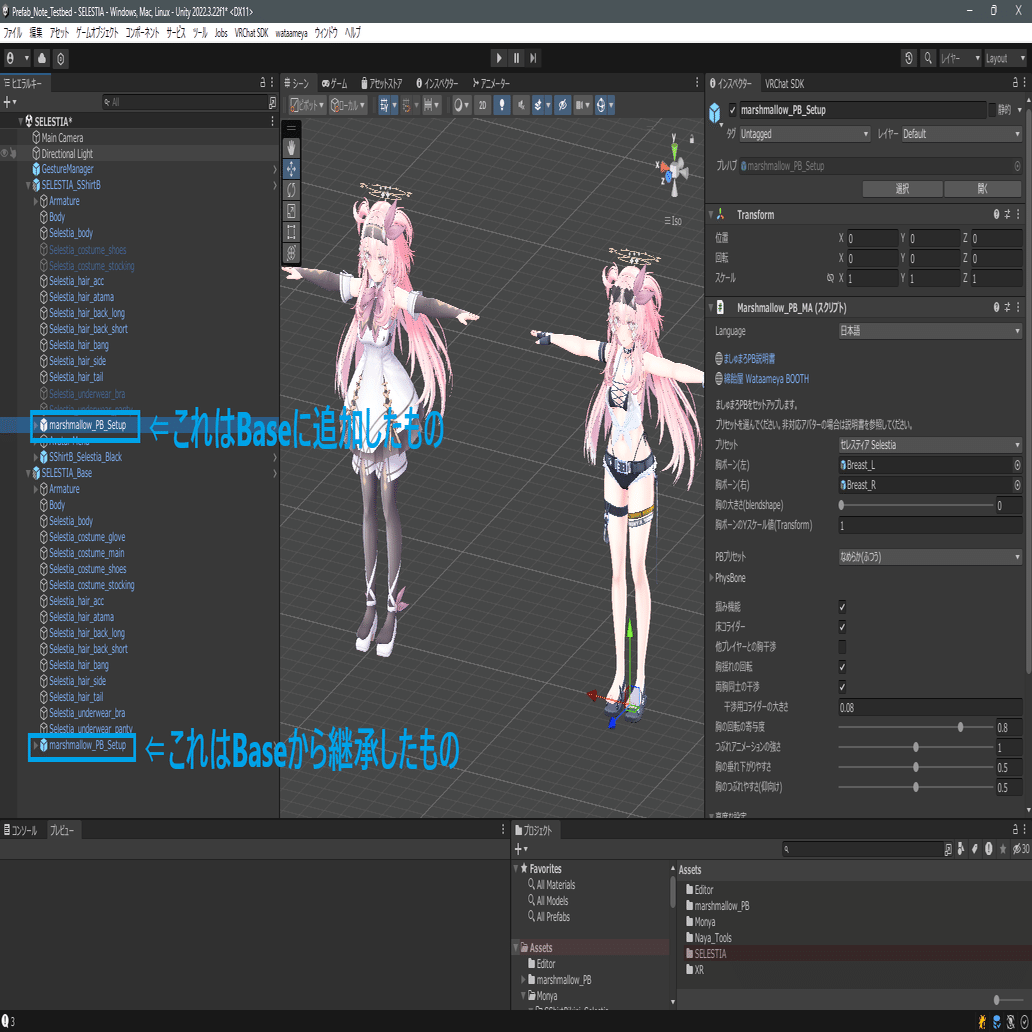This screenshot has height=1032, width=1032.
Task: Click the play button
Action: 499,59
